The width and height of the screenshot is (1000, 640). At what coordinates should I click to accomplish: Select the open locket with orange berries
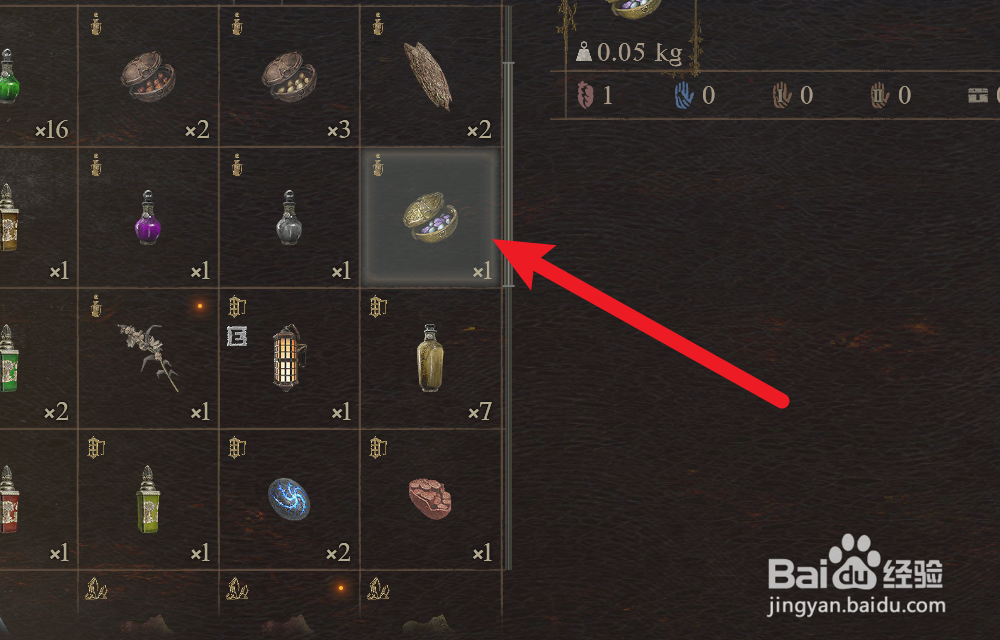148,76
